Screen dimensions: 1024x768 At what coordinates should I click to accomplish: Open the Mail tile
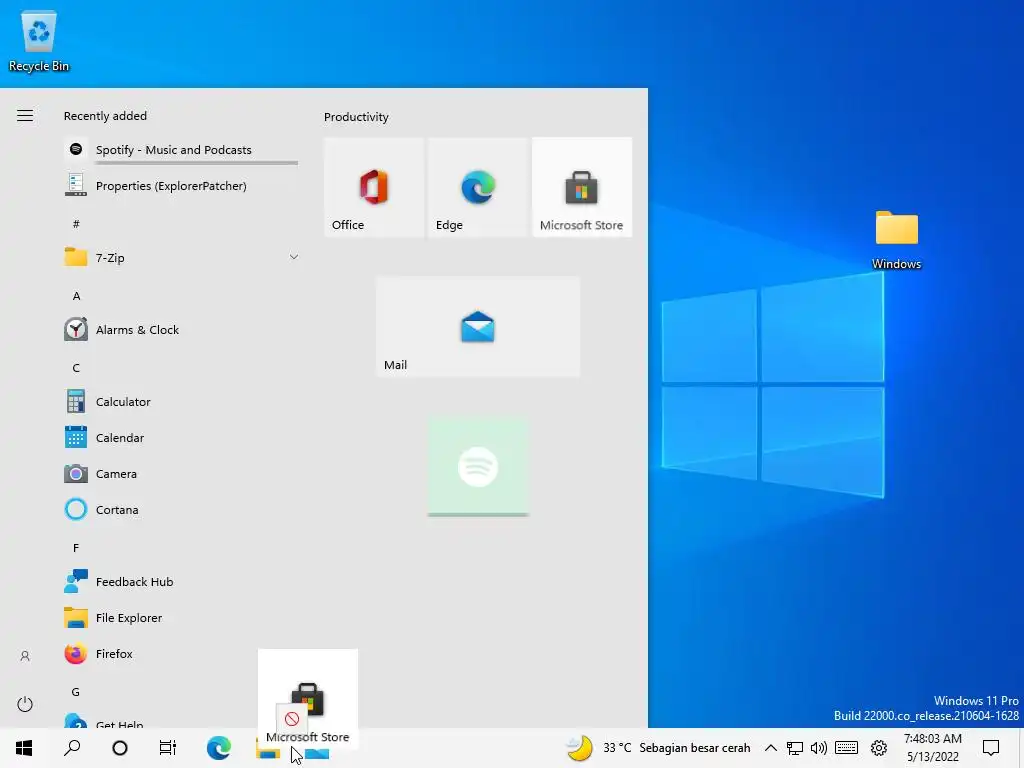coord(478,327)
